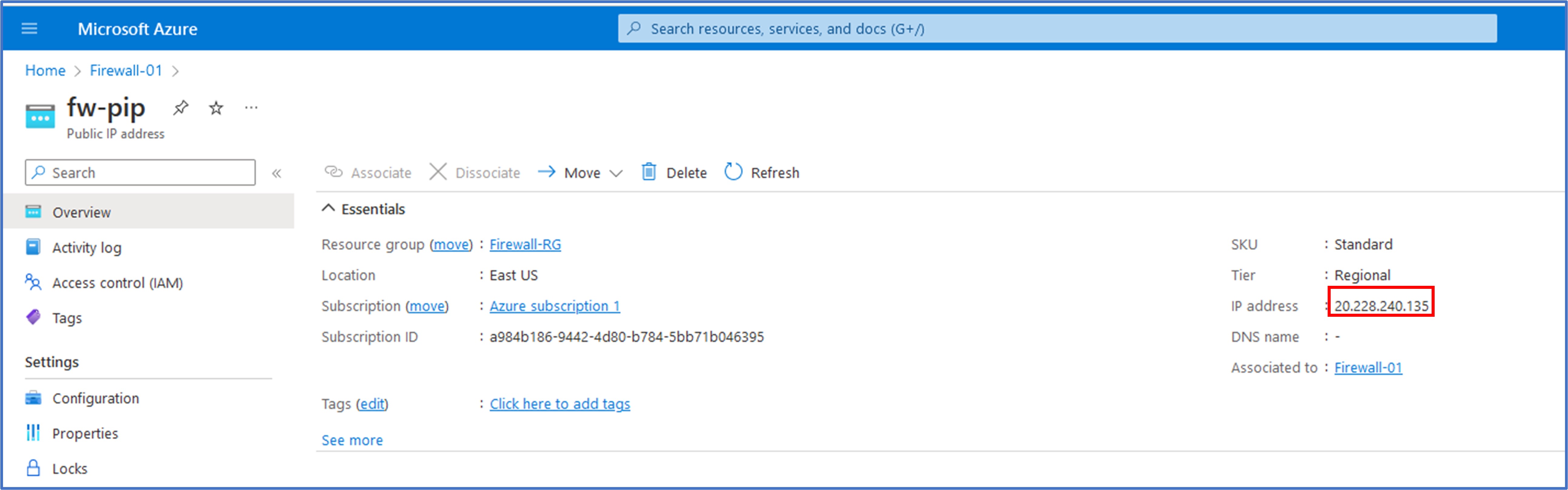
Task: Open the Azure portal hamburger menu
Action: [28, 28]
